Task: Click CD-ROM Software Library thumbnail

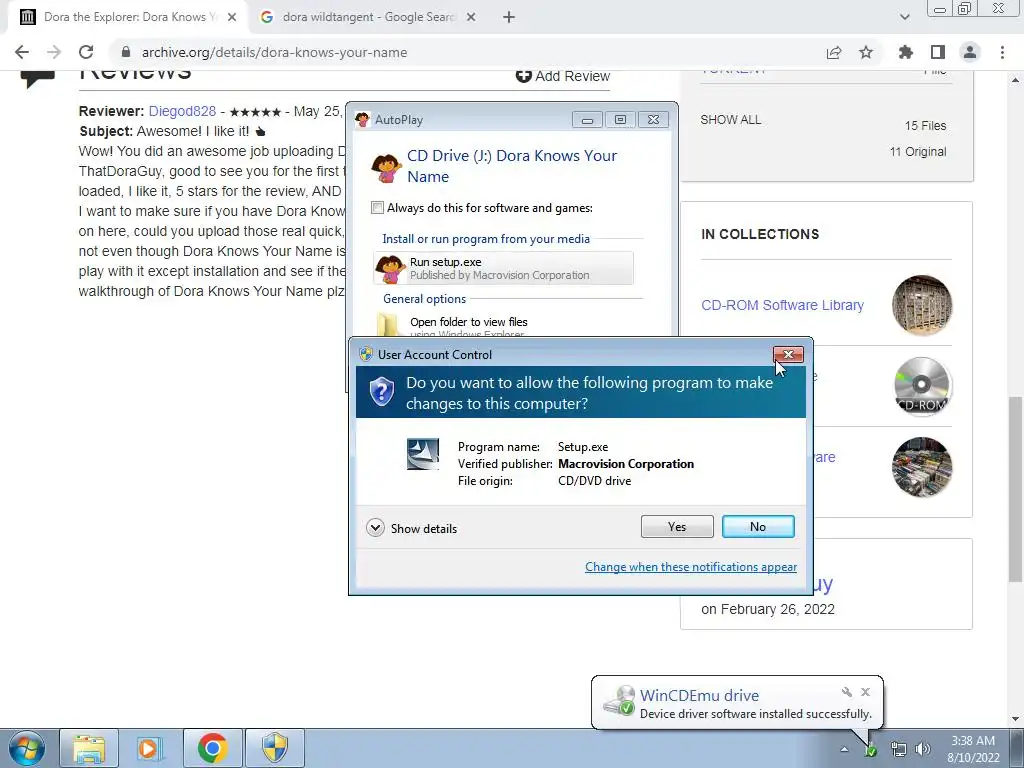Action: click(x=922, y=305)
